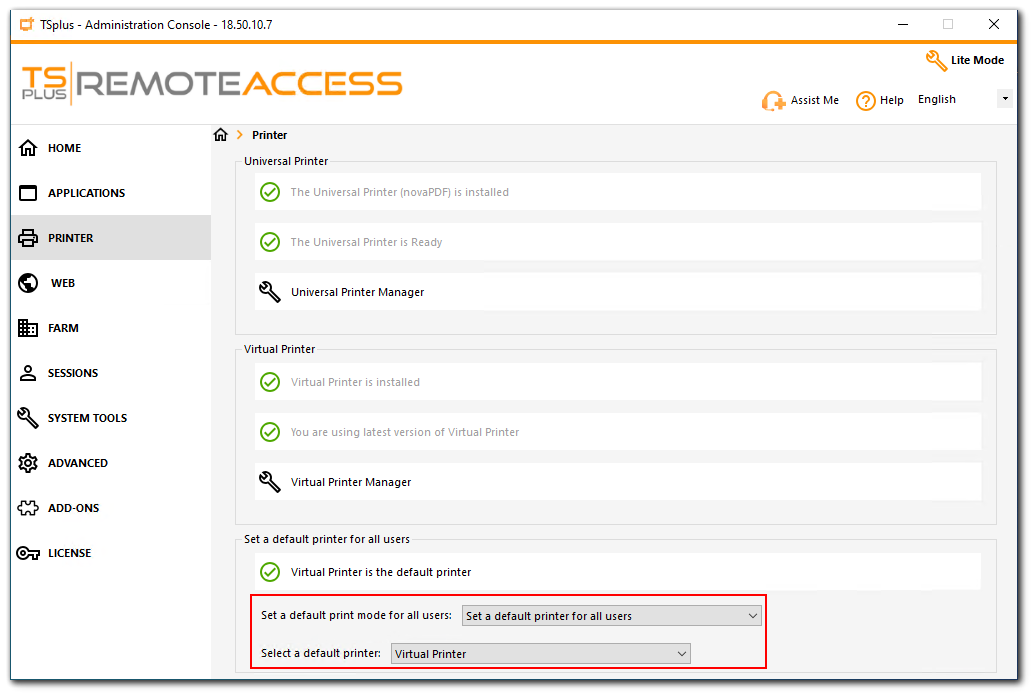
Task: Open the default print mode dropdown
Action: (611, 615)
